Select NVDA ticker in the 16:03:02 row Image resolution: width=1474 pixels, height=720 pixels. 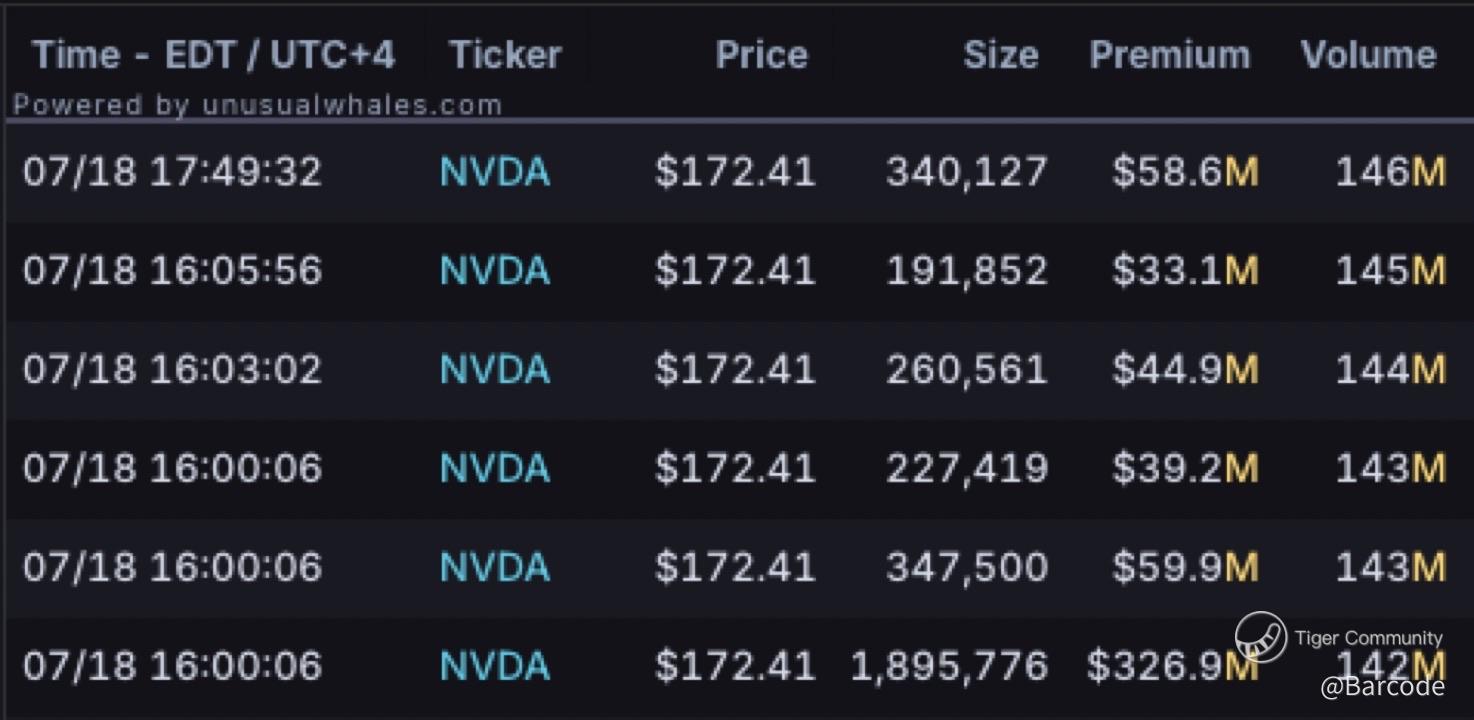pos(495,370)
